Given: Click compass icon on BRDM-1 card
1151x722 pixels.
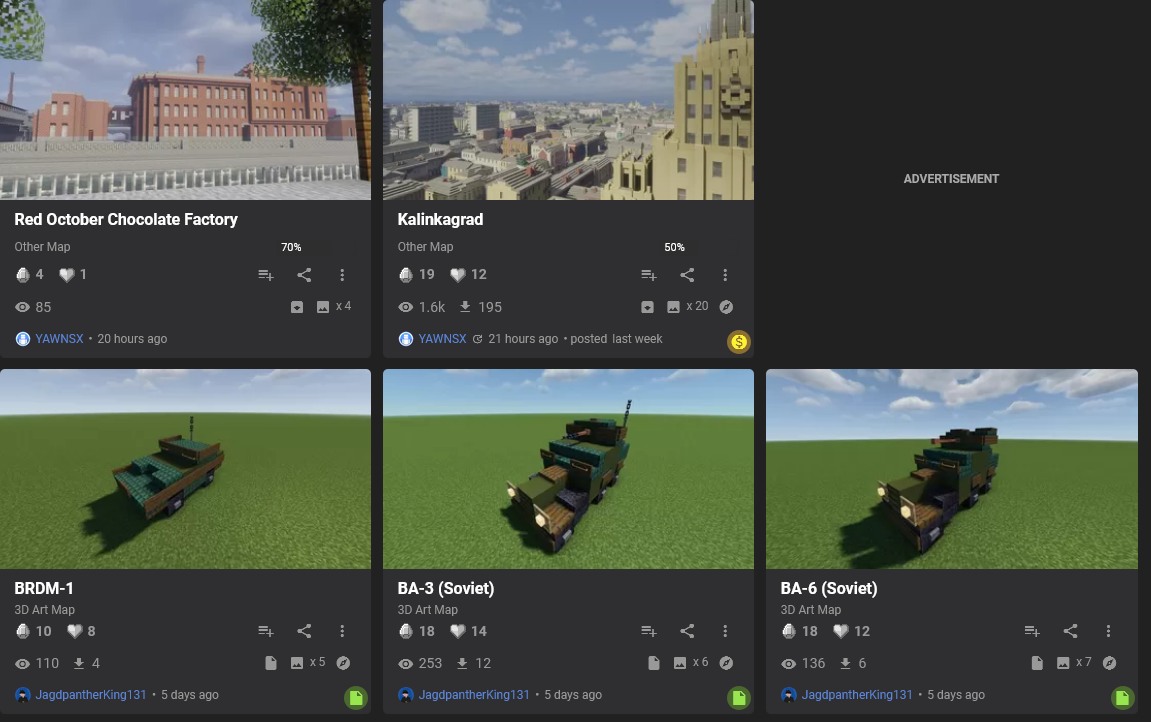Looking at the screenshot, I should click(343, 663).
